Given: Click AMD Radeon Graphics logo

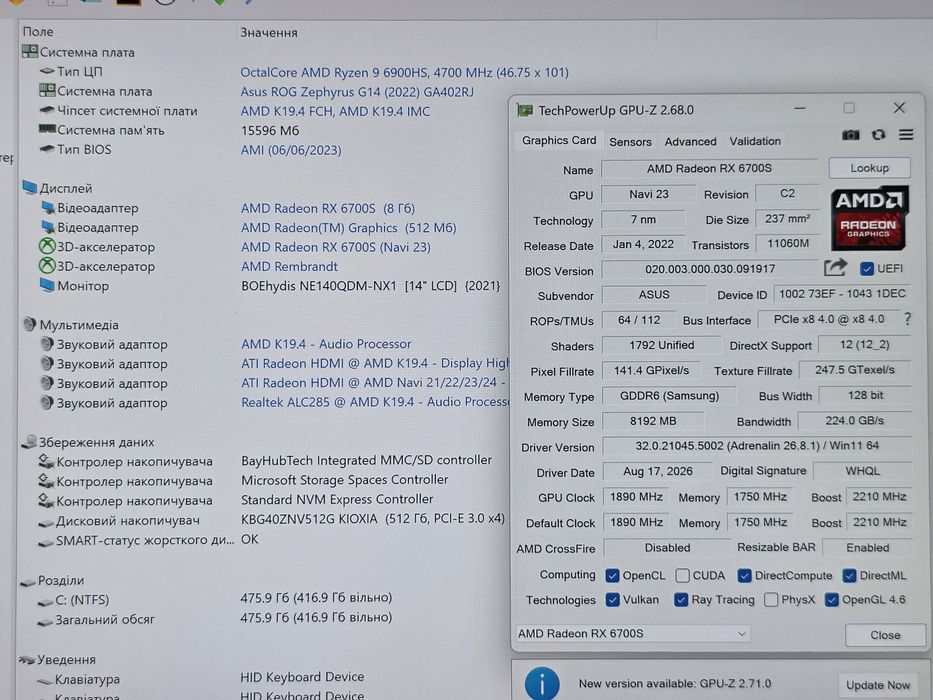Looking at the screenshot, I should (869, 217).
